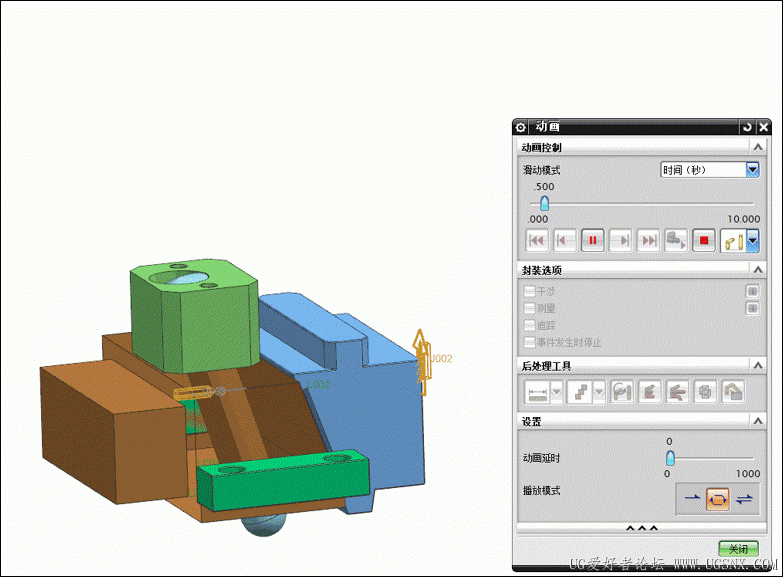Viewport: 783px width, 577px height.
Task: Click the list icon beside 干涉
Action: pyautogui.click(x=753, y=291)
